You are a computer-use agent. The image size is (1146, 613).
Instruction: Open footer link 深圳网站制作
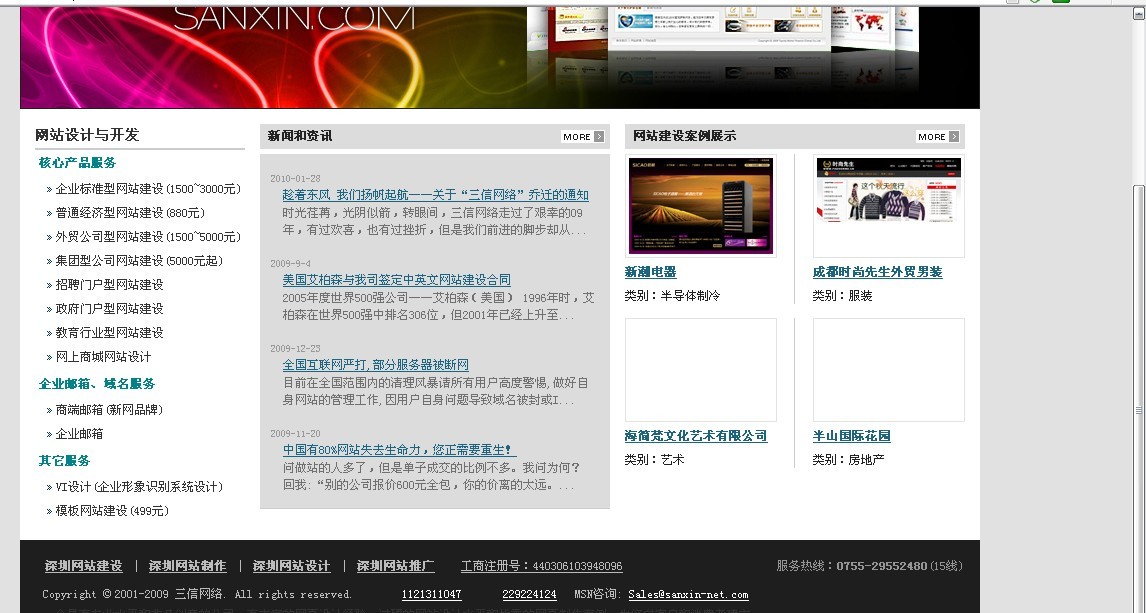point(187,566)
